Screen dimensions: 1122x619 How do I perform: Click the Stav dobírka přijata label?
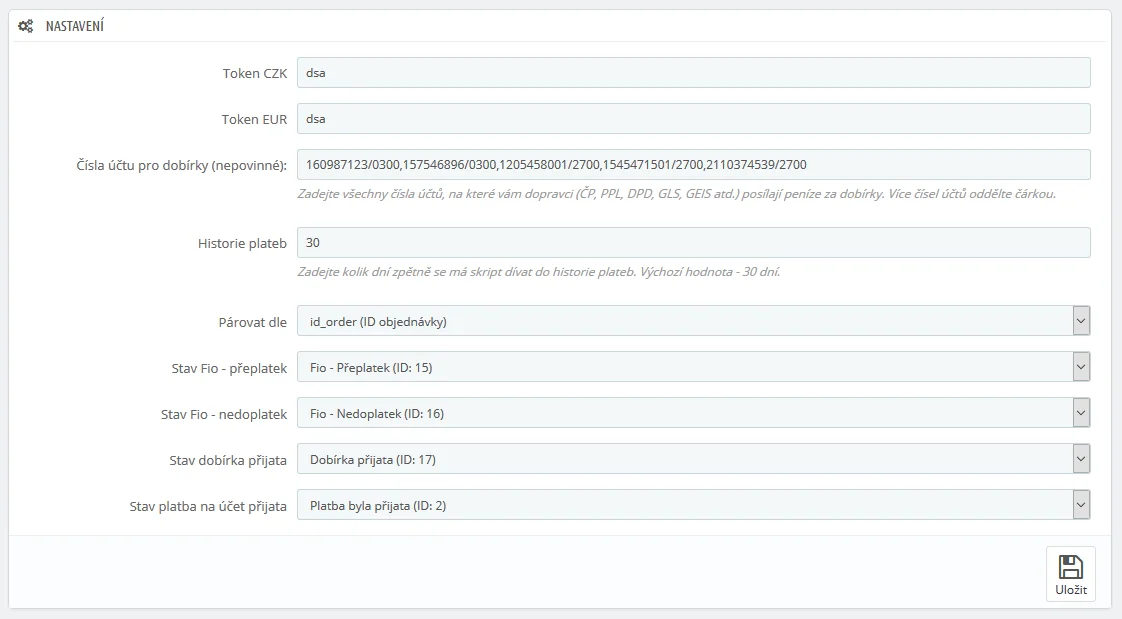point(228,460)
